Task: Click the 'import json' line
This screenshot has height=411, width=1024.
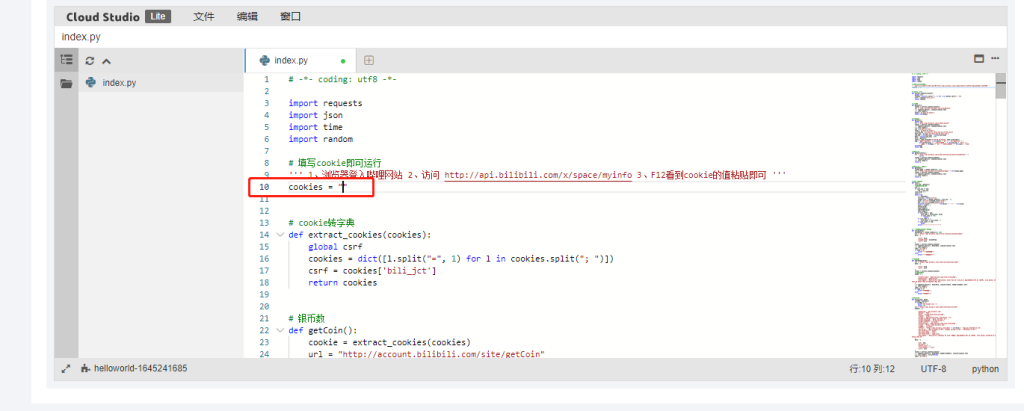Action: (x=315, y=115)
